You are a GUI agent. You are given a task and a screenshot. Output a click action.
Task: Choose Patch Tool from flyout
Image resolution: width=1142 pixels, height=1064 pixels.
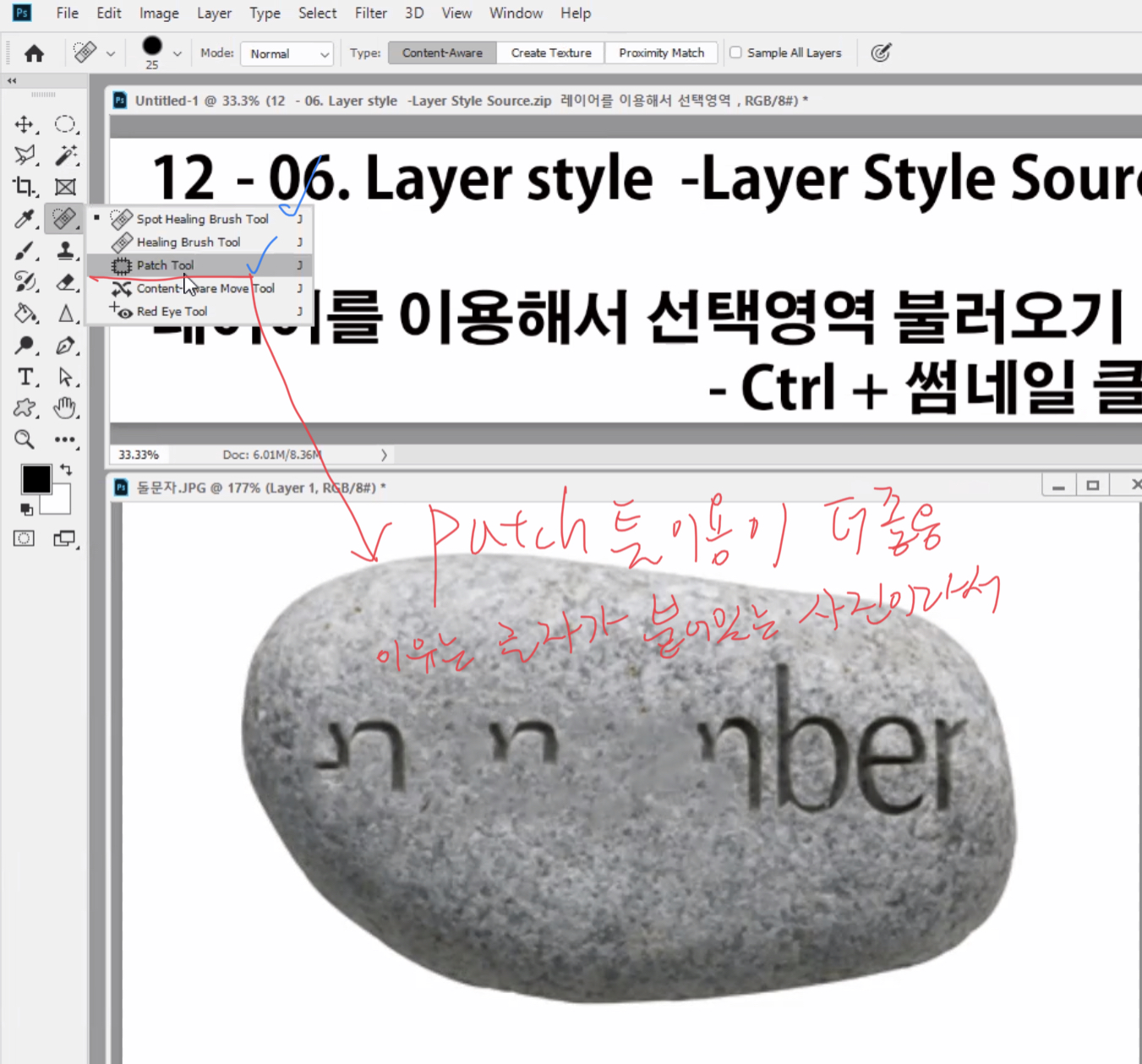click(x=200, y=265)
